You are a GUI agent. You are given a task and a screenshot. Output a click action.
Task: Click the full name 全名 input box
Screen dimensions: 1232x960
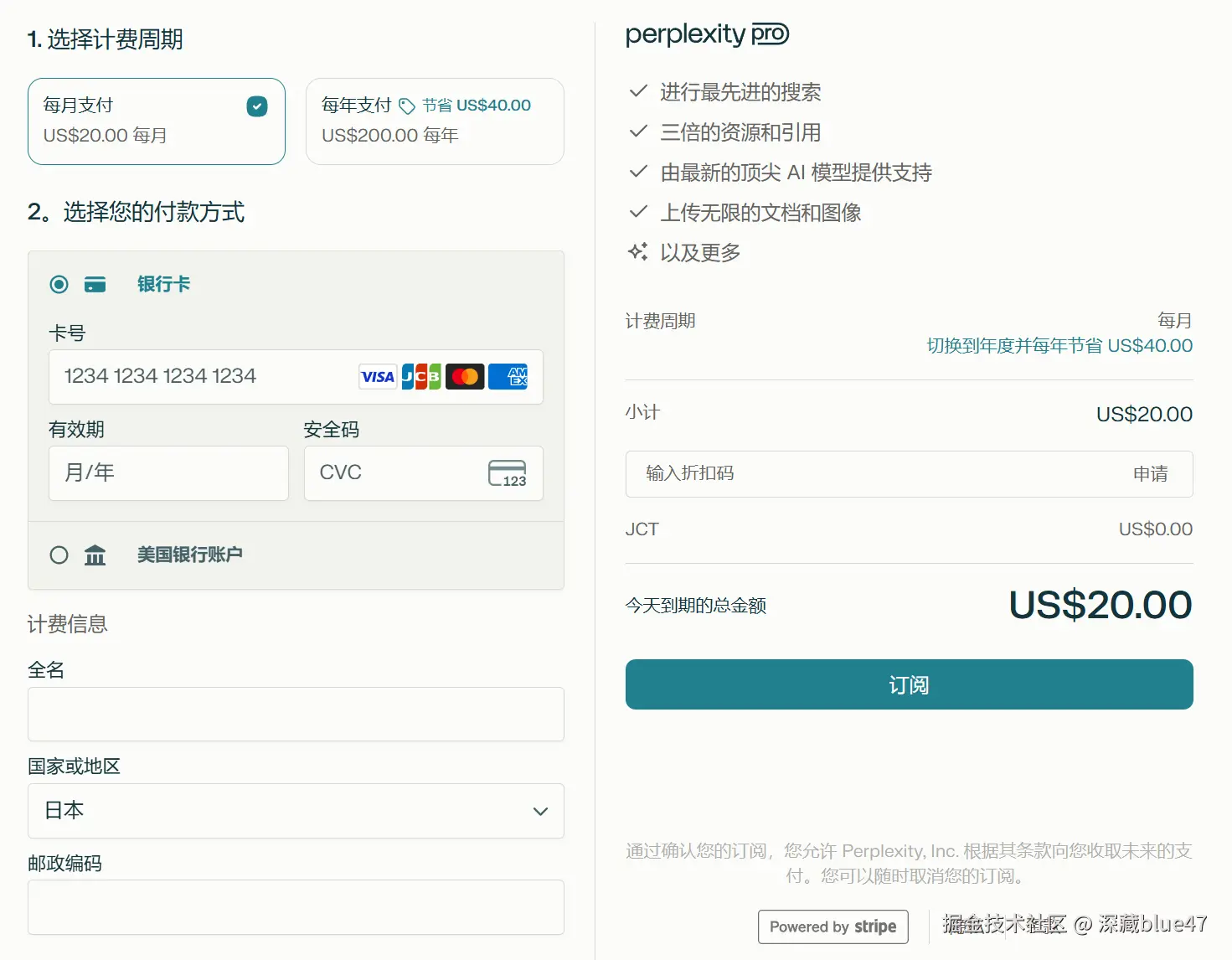point(296,715)
